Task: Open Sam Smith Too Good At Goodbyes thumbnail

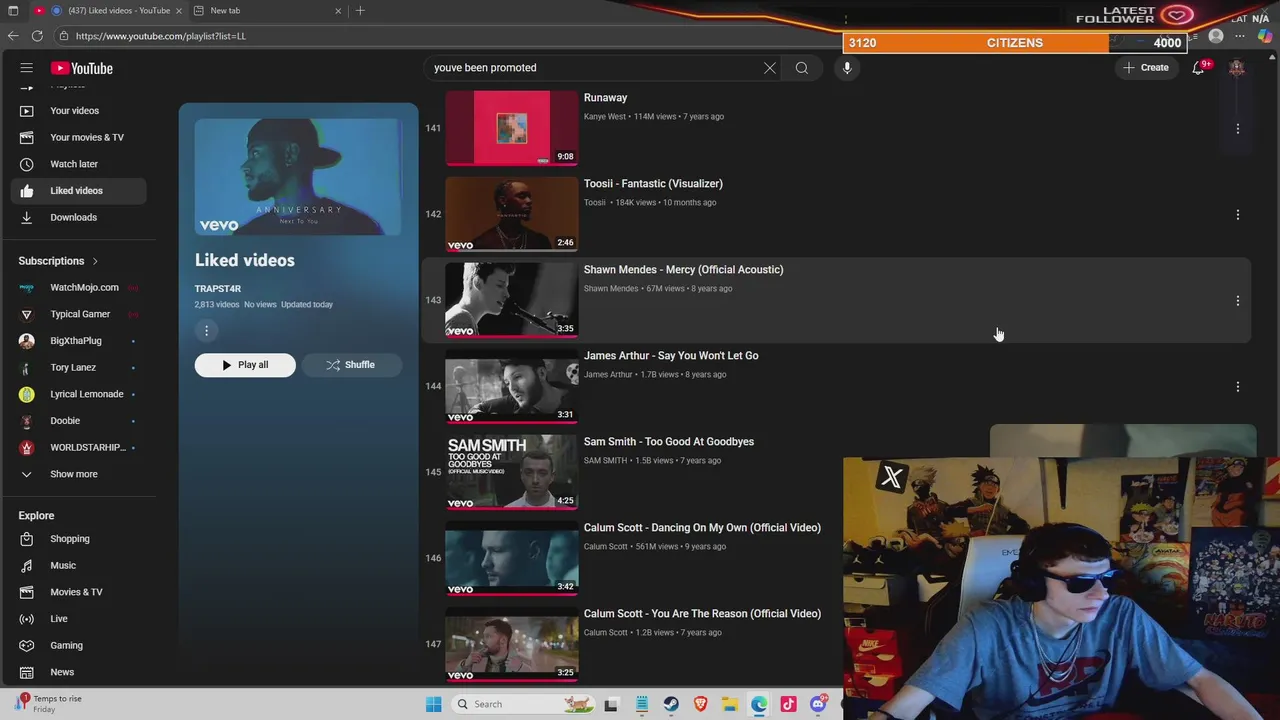Action: pos(511,472)
